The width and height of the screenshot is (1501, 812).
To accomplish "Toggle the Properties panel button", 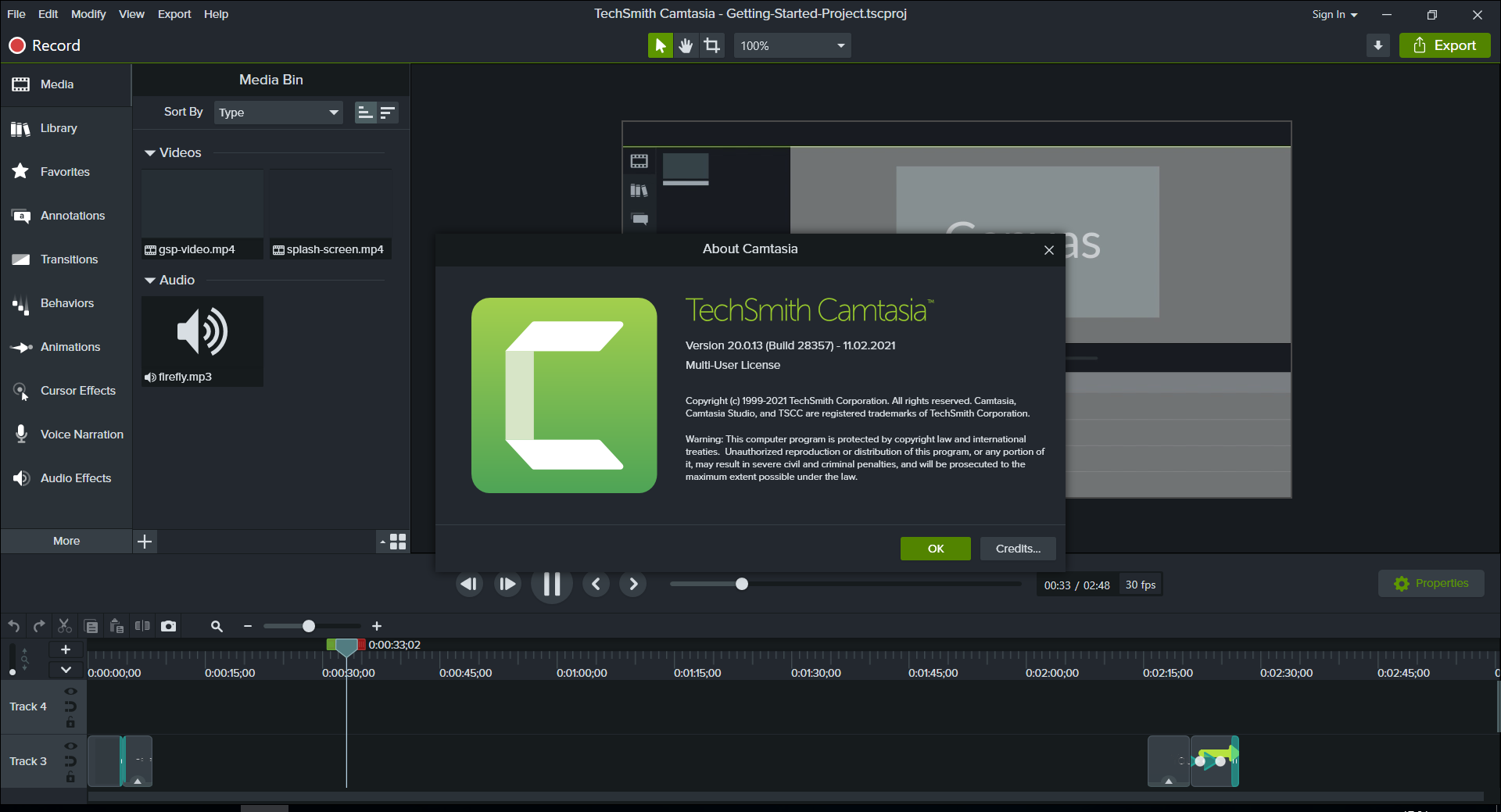I will [1431, 584].
